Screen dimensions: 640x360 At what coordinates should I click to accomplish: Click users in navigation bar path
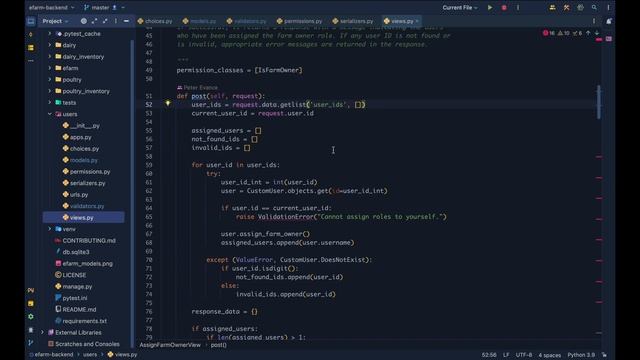(90, 355)
